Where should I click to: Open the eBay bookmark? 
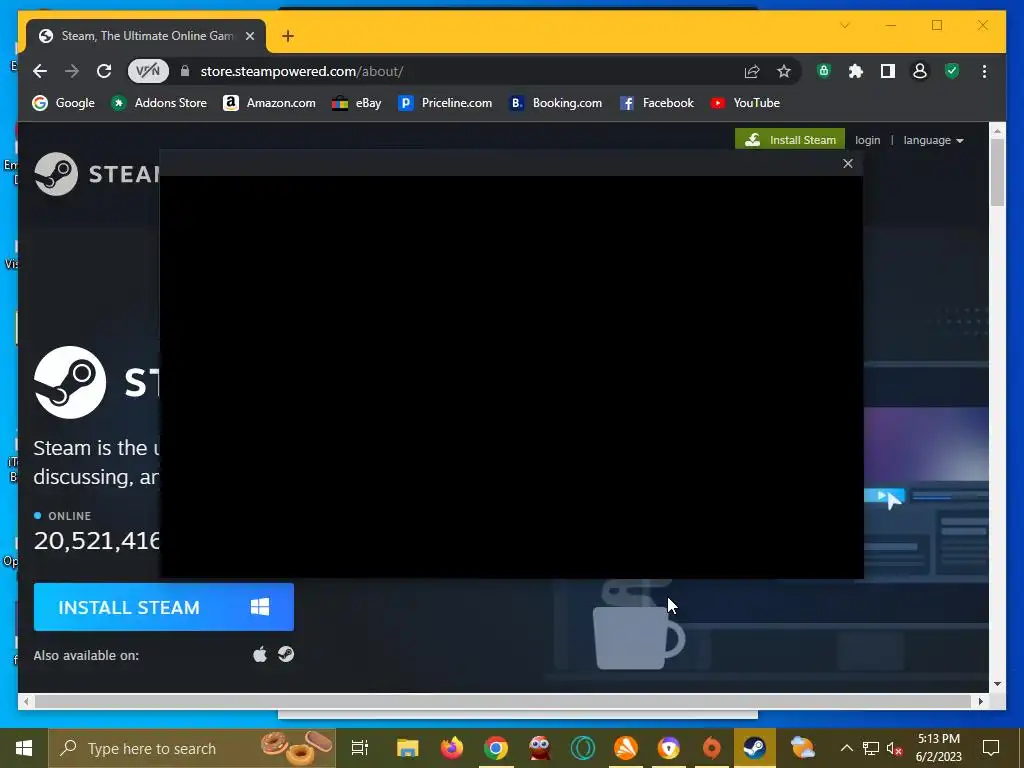click(357, 103)
